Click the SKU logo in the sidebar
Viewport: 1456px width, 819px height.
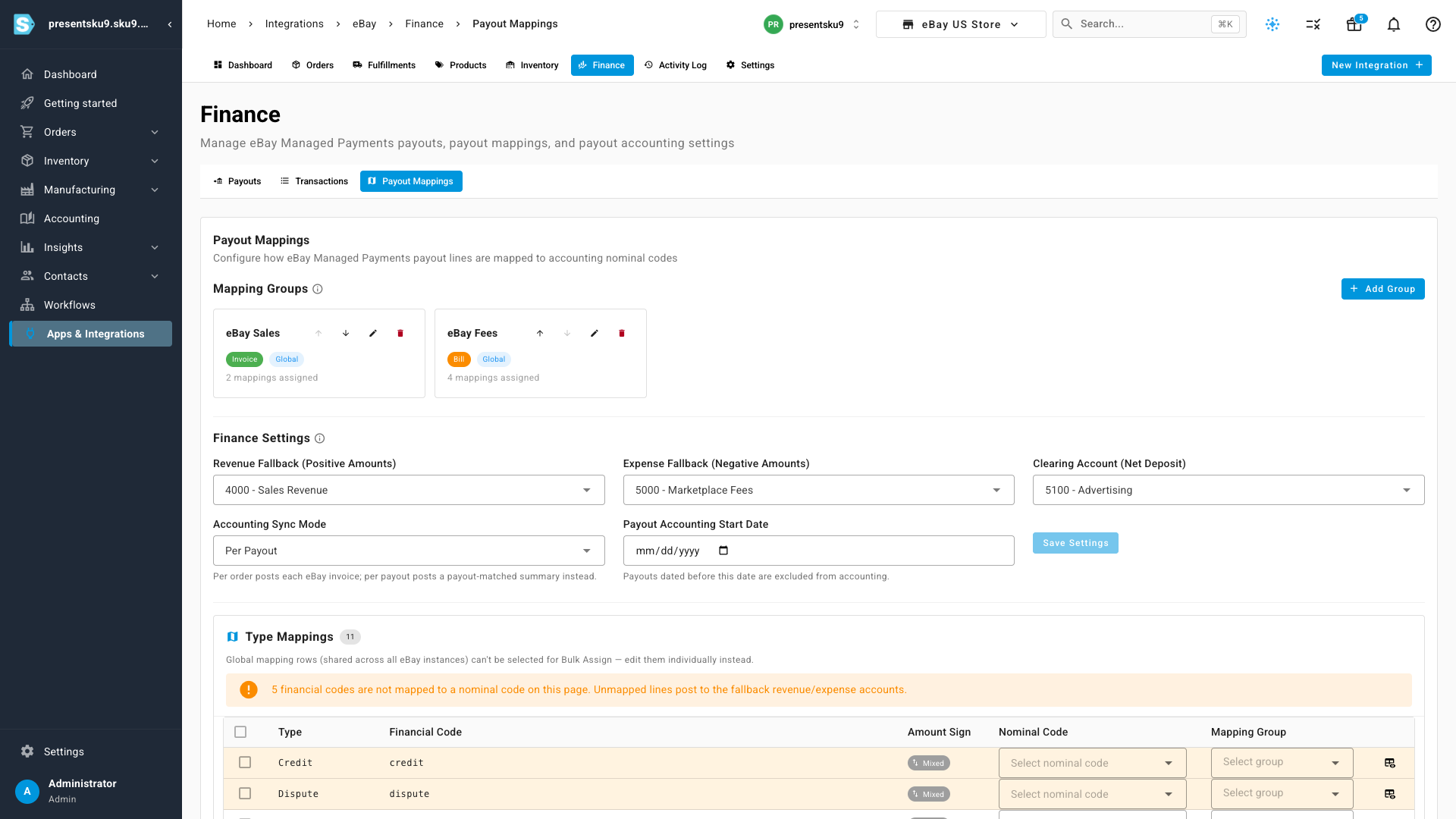click(24, 24)
